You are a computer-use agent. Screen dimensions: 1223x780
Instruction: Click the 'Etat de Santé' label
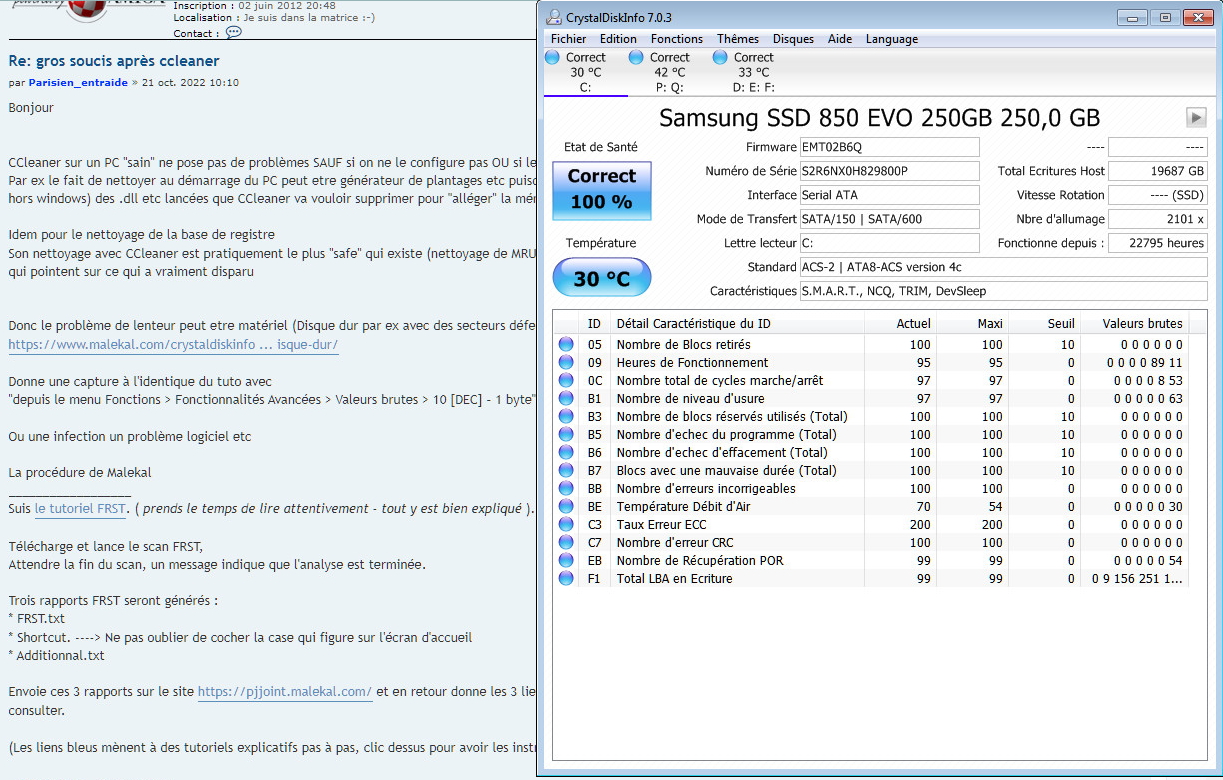pos(601,147)
